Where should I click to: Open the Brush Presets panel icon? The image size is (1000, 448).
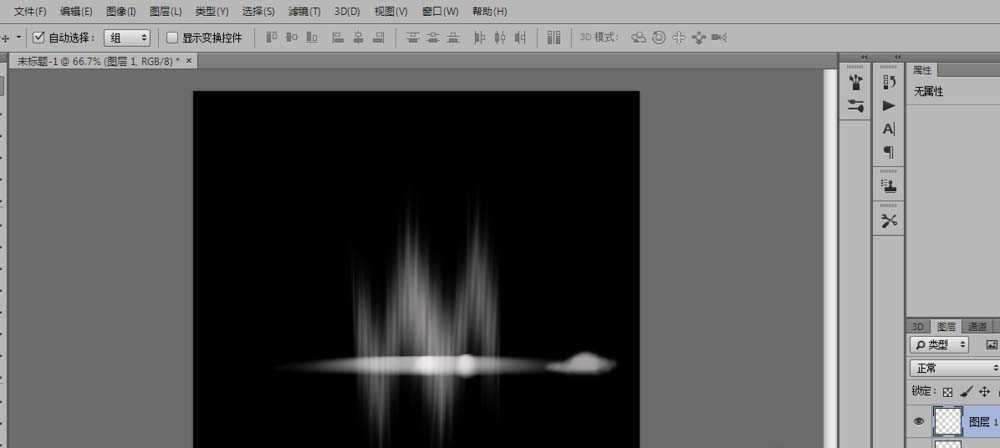tap(855, 82)
